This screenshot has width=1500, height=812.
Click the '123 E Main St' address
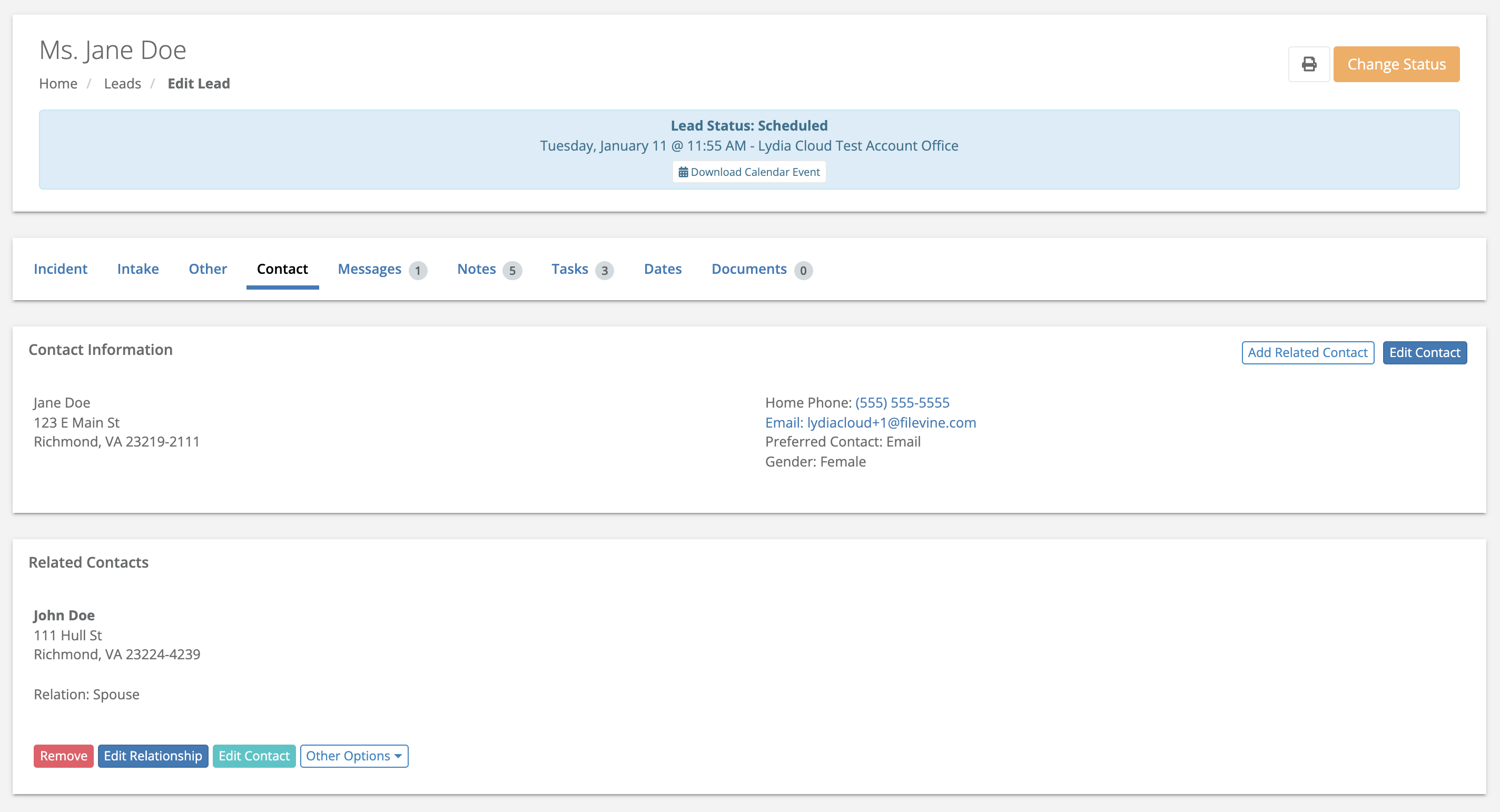77,423
